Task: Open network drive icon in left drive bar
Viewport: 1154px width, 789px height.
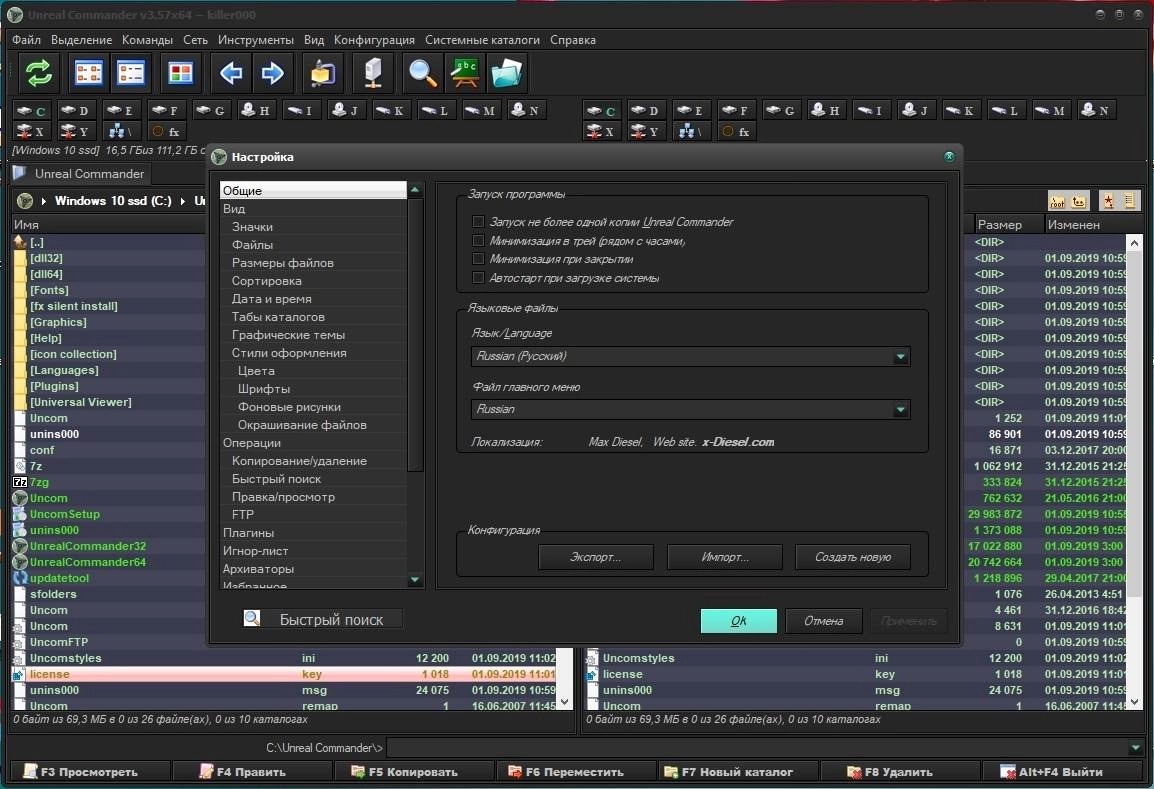Action: (x=120, y=132)
